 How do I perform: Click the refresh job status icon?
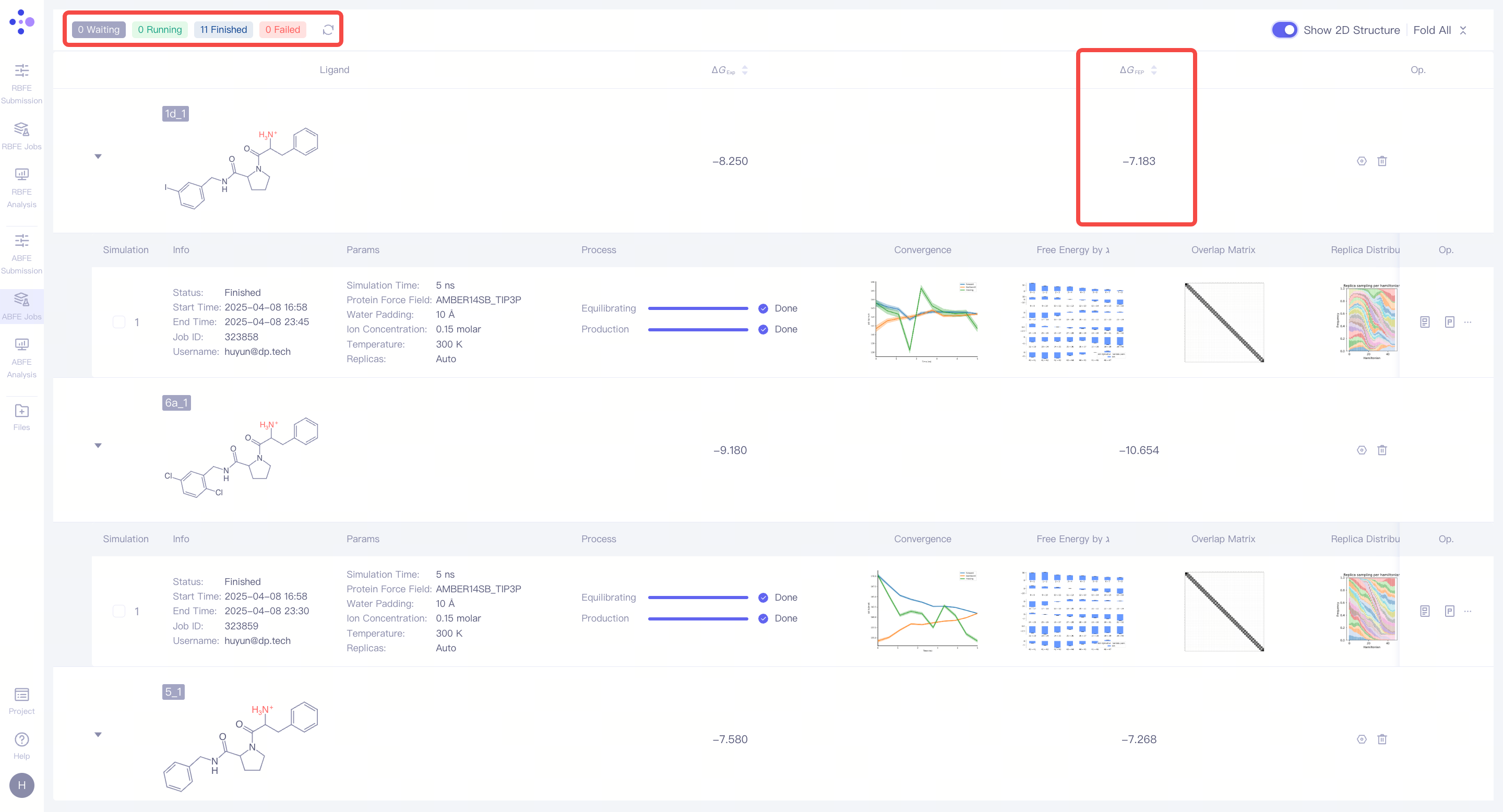[x=328, y=30]
